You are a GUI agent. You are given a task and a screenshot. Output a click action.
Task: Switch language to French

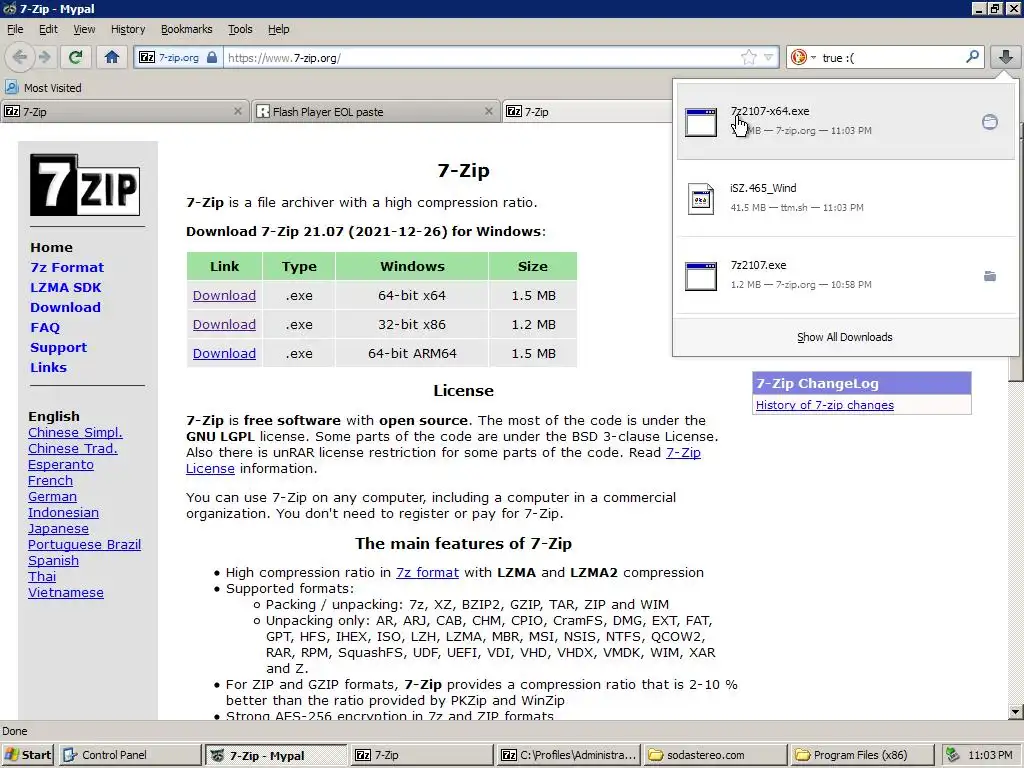(50, 481)
